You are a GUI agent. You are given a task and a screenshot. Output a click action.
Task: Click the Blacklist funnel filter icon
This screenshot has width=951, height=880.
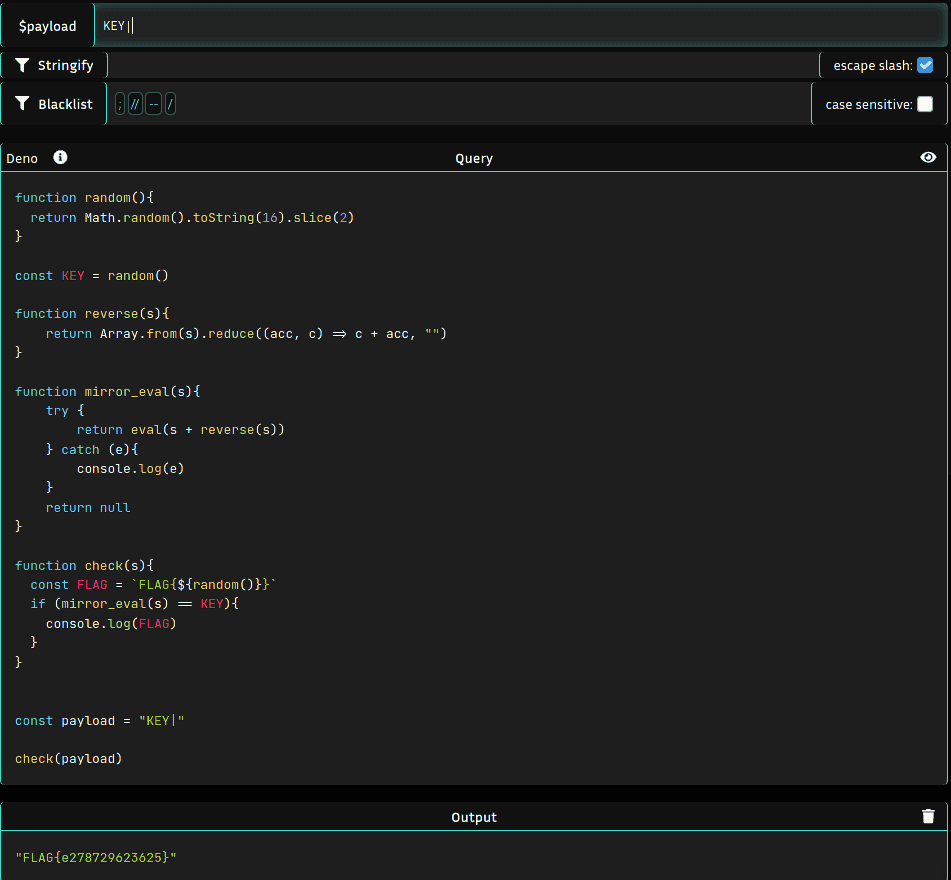(23, 103)
